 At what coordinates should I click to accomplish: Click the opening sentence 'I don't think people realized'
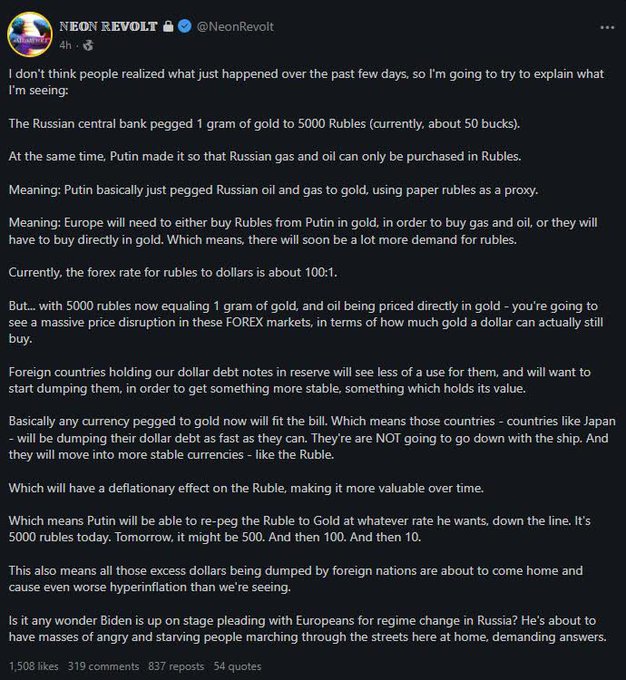[x=306, y=82]
